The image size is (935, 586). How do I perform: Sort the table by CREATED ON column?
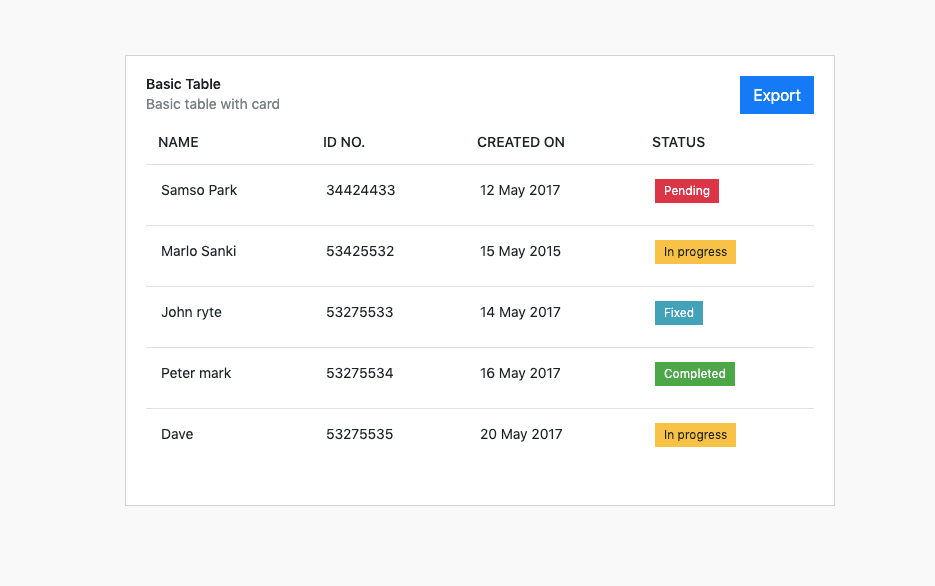(x=521, y=142)
